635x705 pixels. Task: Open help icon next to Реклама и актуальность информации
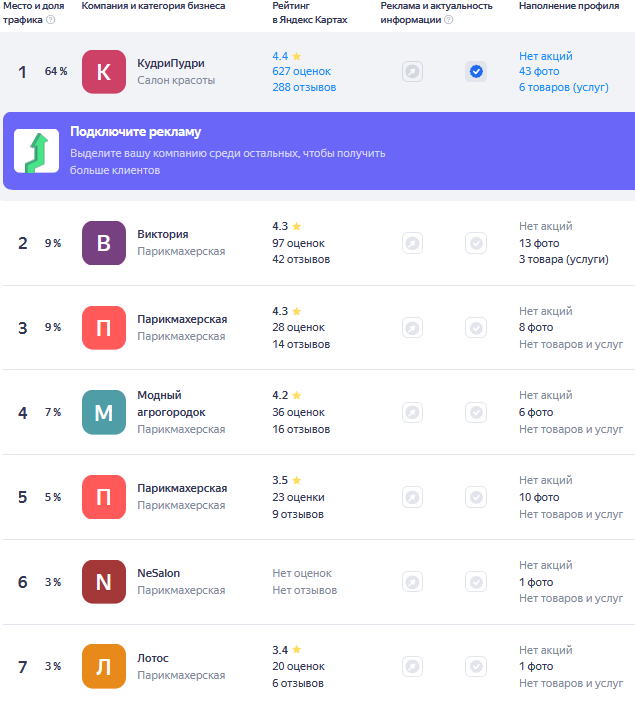point(448,20)
